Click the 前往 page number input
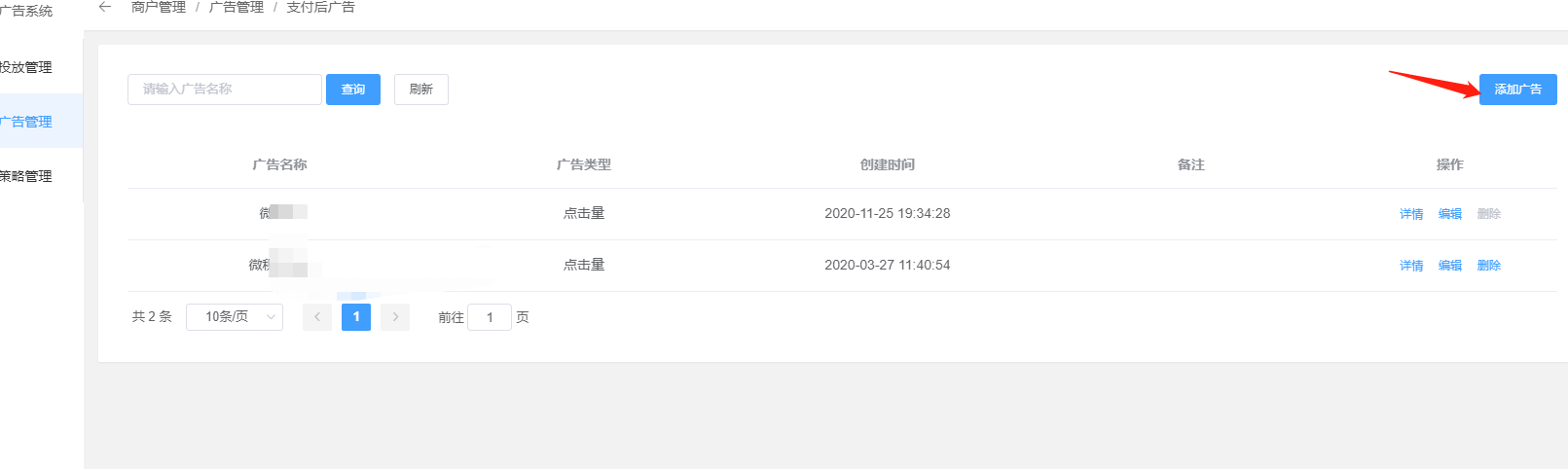Screen dimensions: 1568x469 click(490, 317)
